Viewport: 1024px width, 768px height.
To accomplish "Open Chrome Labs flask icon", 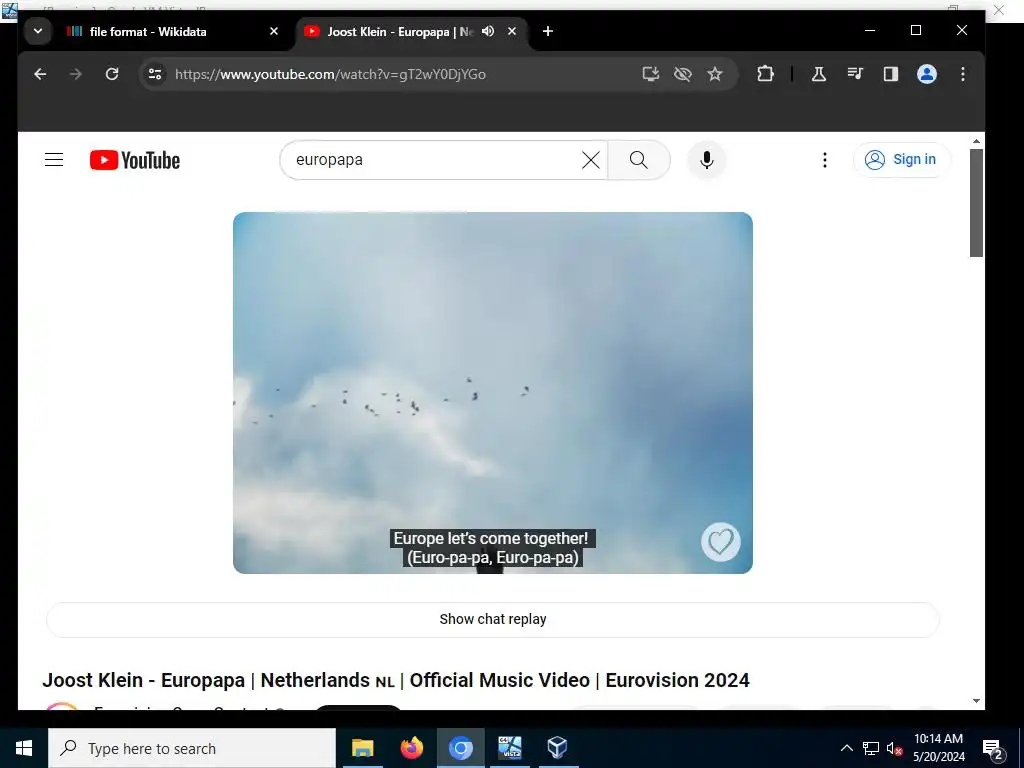I will point(818,74).
